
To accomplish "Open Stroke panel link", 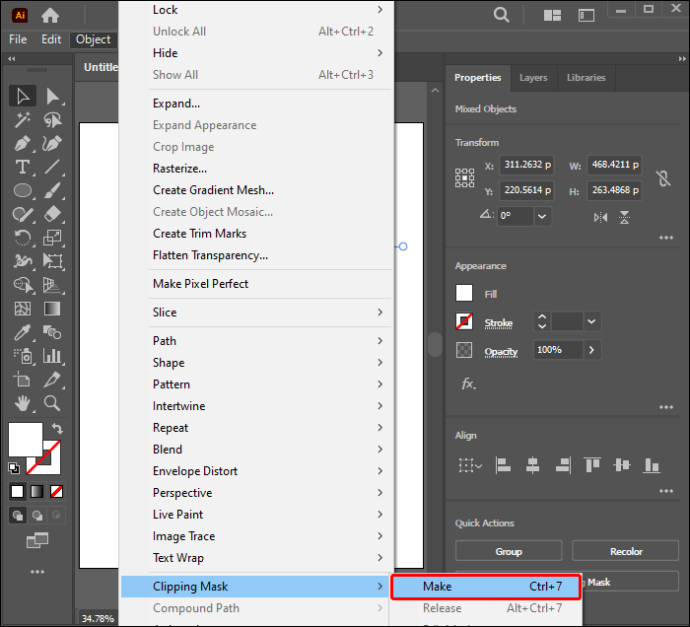I will pos(498,323).
